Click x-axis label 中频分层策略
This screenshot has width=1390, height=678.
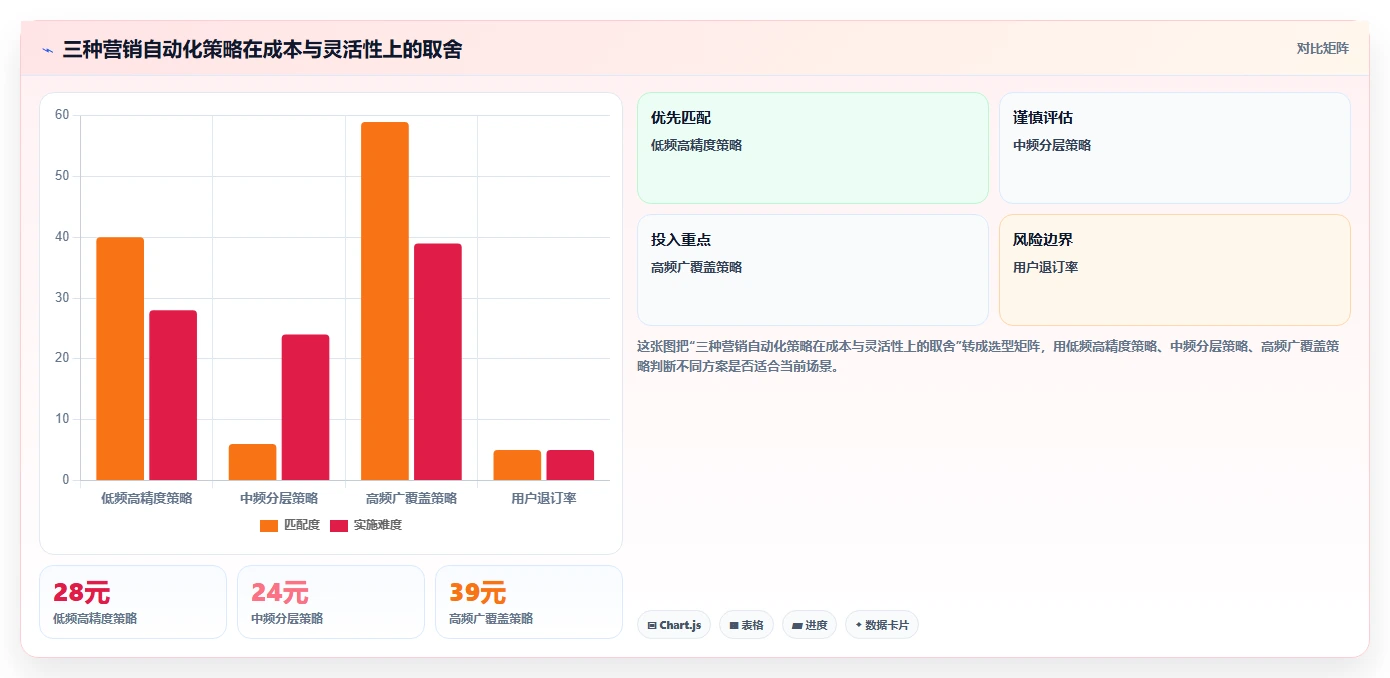click(279, 498)
